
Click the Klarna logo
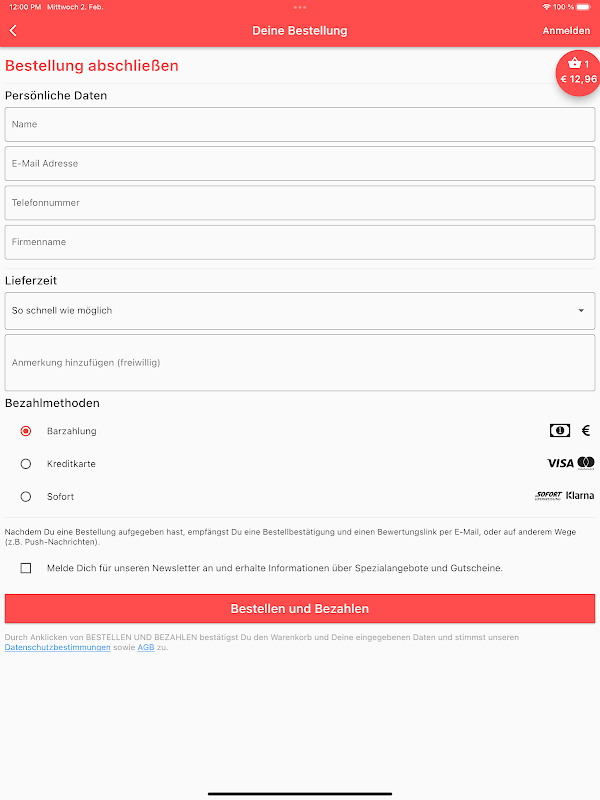(x=580, y=496)
